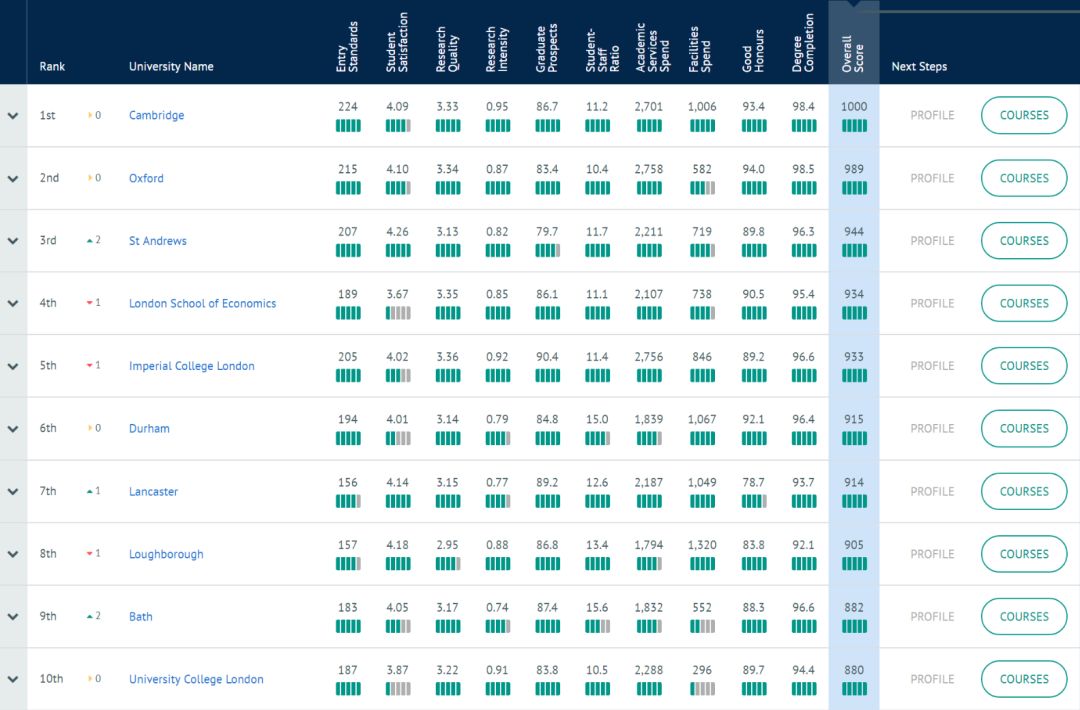
Task: Expand the Oxford row chevron
Action: (13, 178)
